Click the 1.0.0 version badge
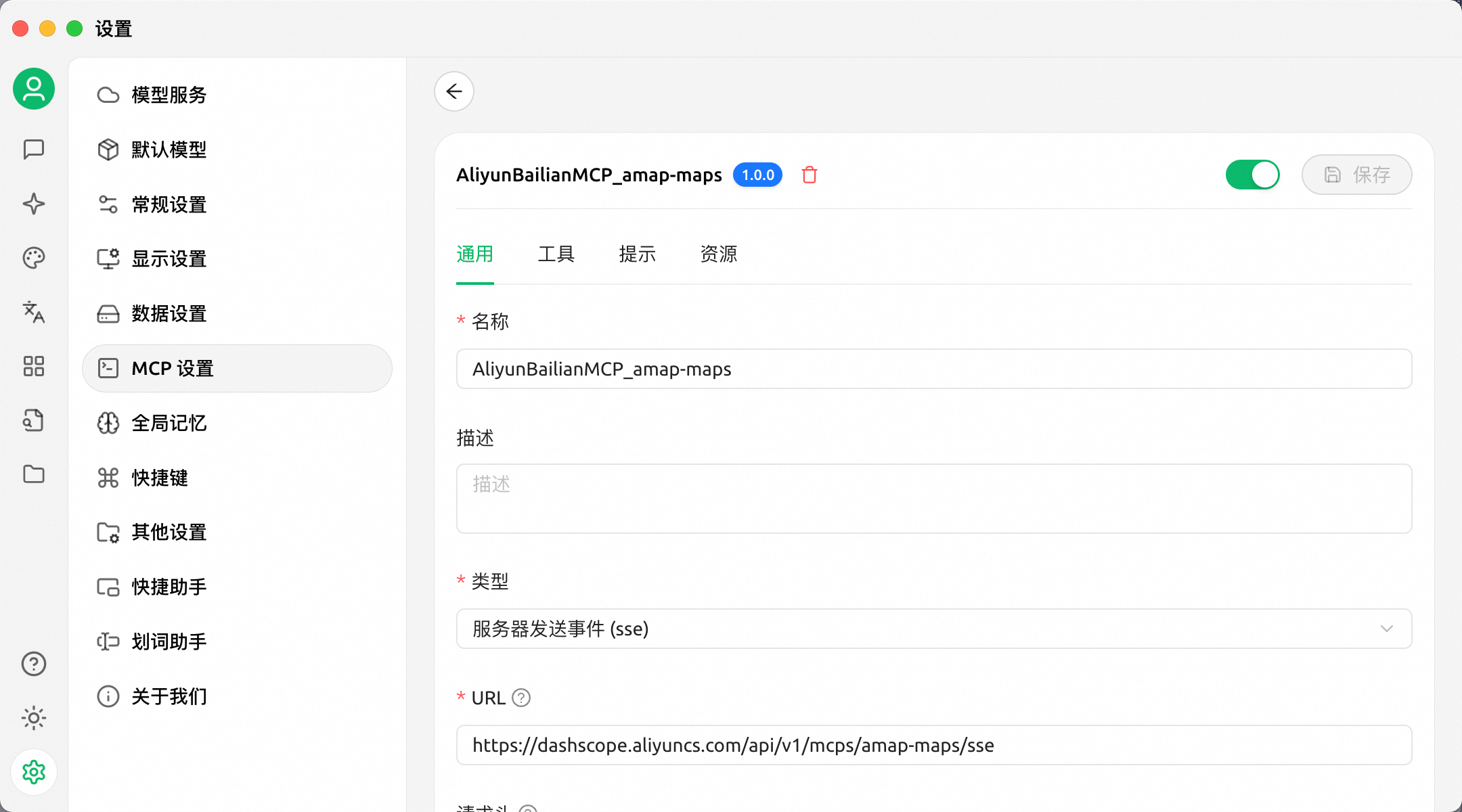Viewport: 1462px width, 812px height. pyautogui.click(x=757, y=175)
